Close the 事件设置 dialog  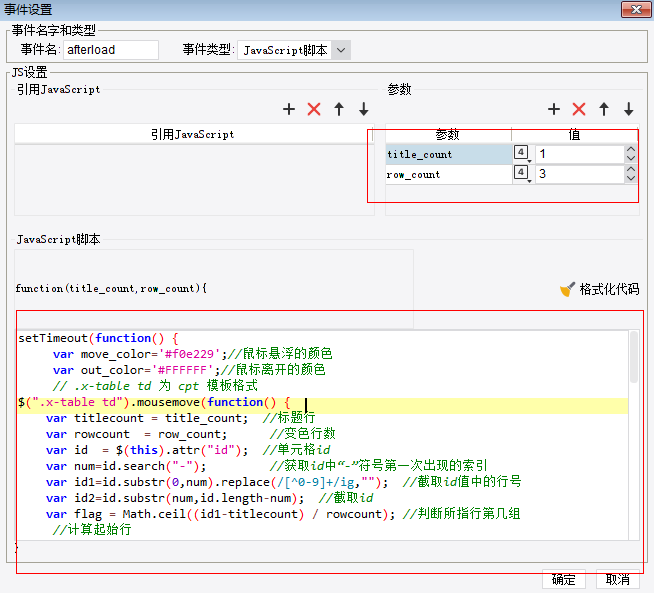point(636,9)
